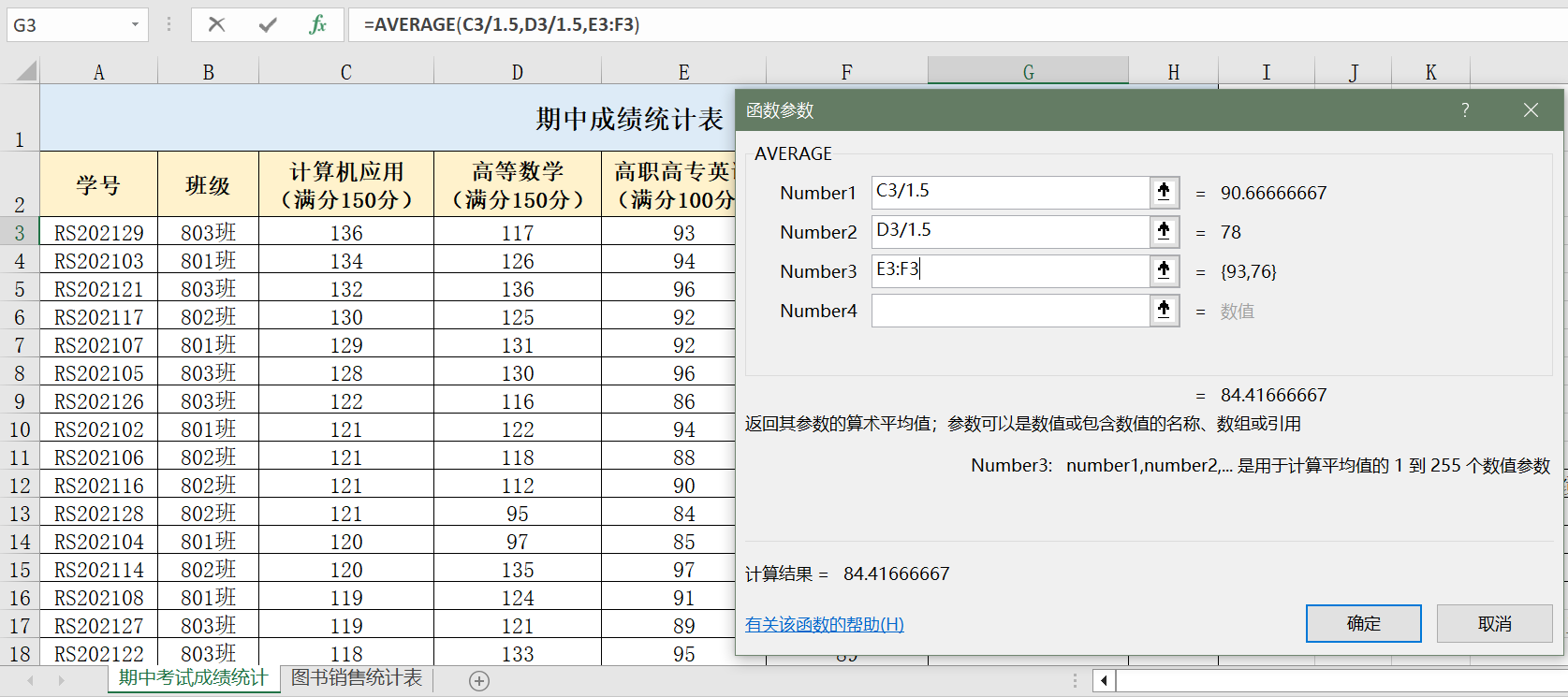Click Number4 range selector arrow icon
The width and height of the screenshot is (1568, 697).
(x=1164, y=310)
